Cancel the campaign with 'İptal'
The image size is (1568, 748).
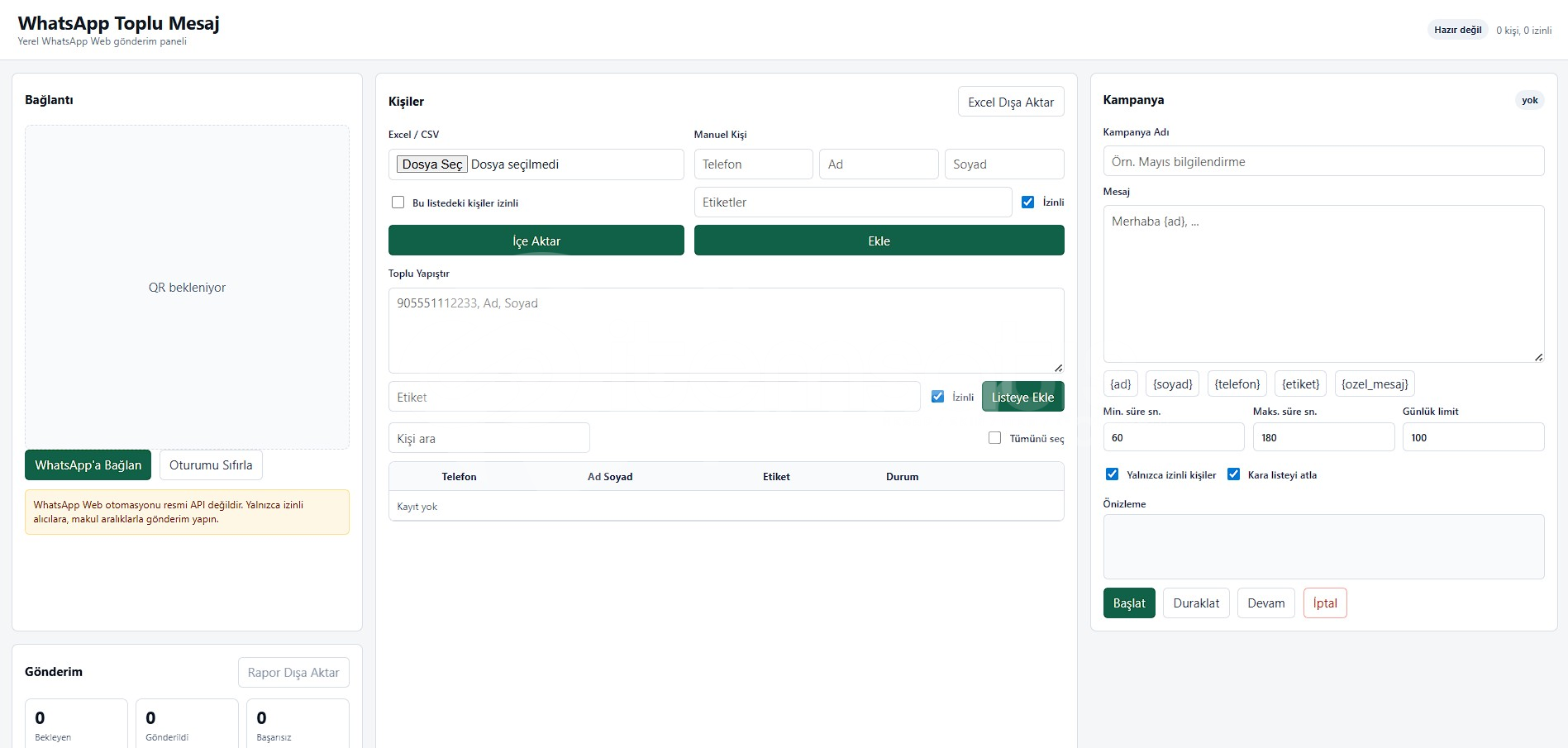point(1325,603)
